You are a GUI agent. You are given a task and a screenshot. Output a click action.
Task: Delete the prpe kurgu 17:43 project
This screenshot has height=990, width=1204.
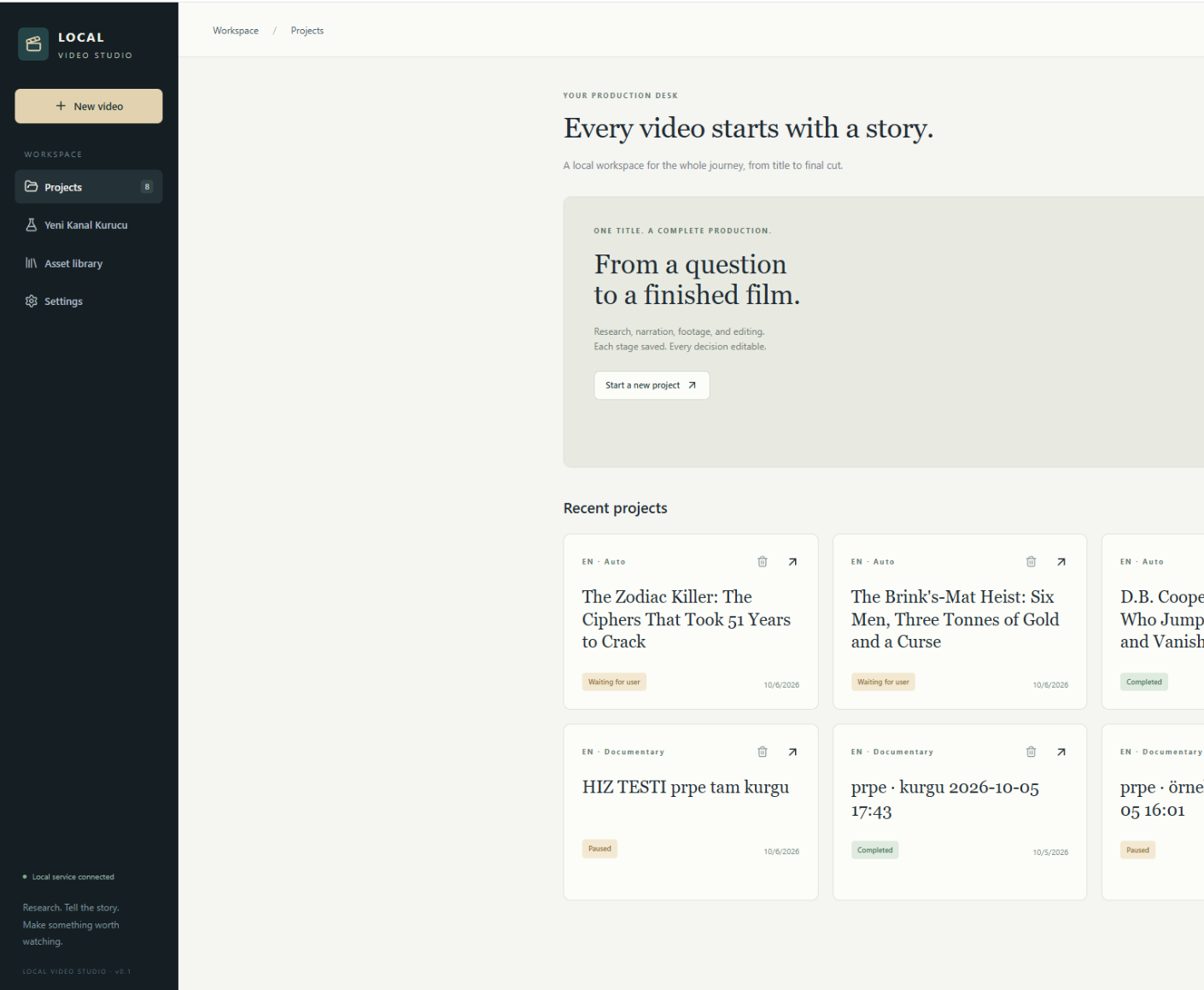click(1031, 753)
